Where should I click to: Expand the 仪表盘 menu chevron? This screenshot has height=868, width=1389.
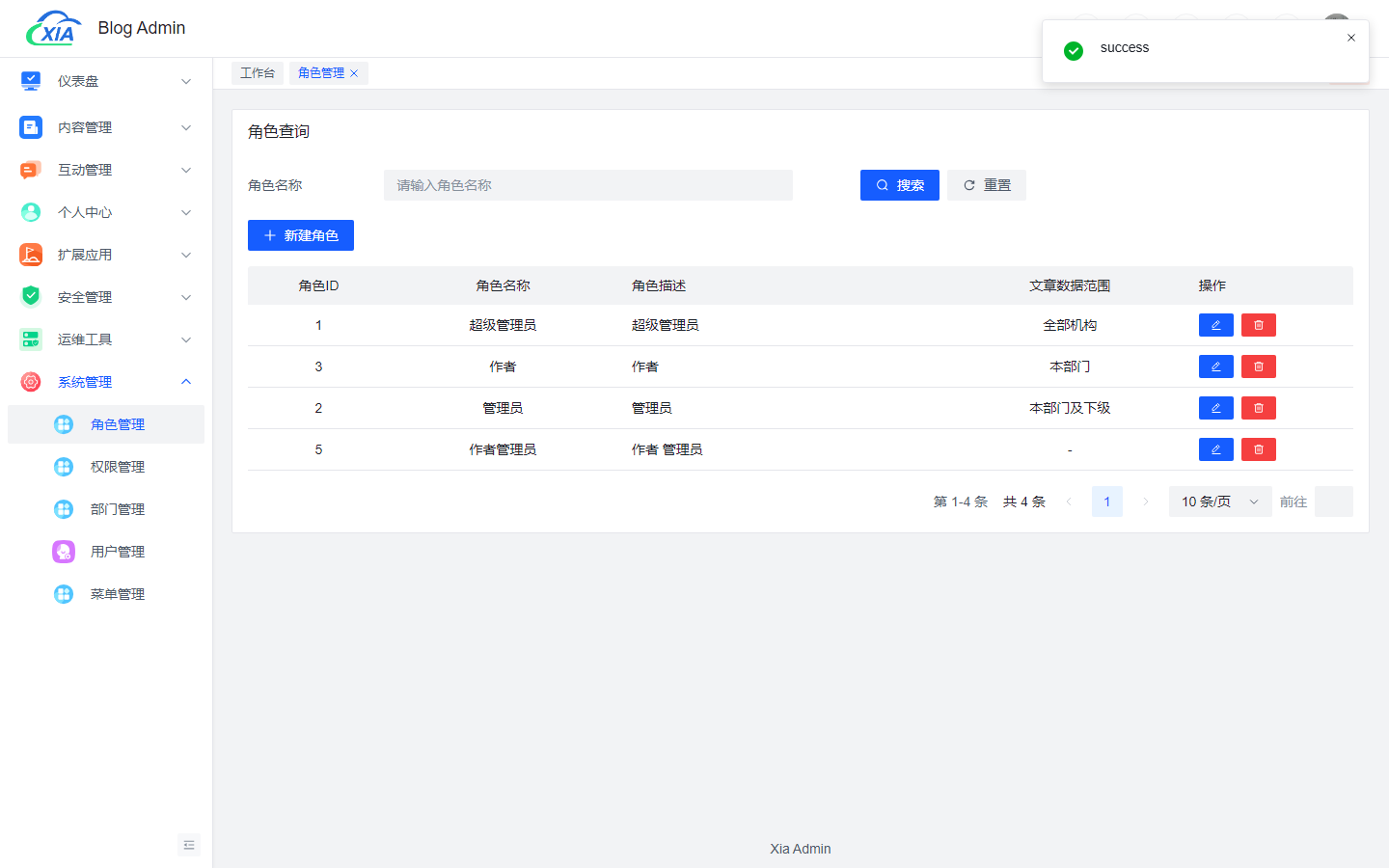186,81
